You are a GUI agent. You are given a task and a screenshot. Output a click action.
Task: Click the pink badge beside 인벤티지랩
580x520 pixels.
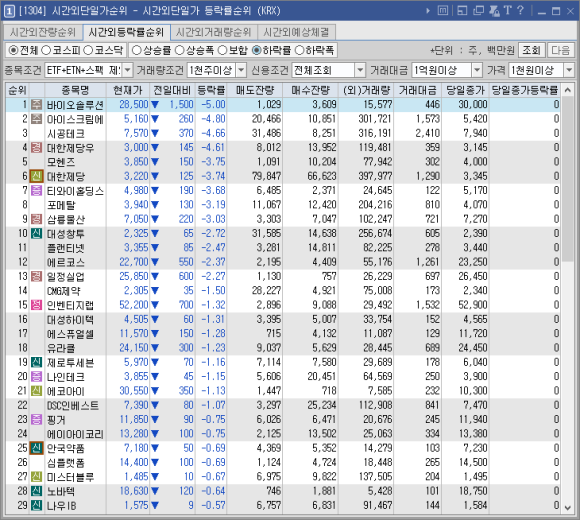pyautogui.click(x=36, y=305)
